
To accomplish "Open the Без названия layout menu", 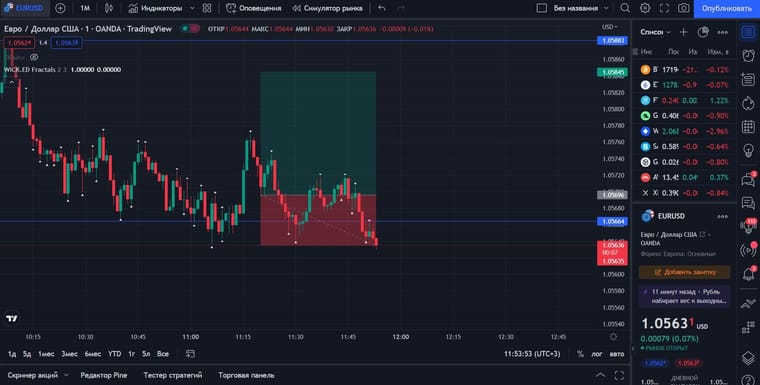I will [x=580, y=8].
